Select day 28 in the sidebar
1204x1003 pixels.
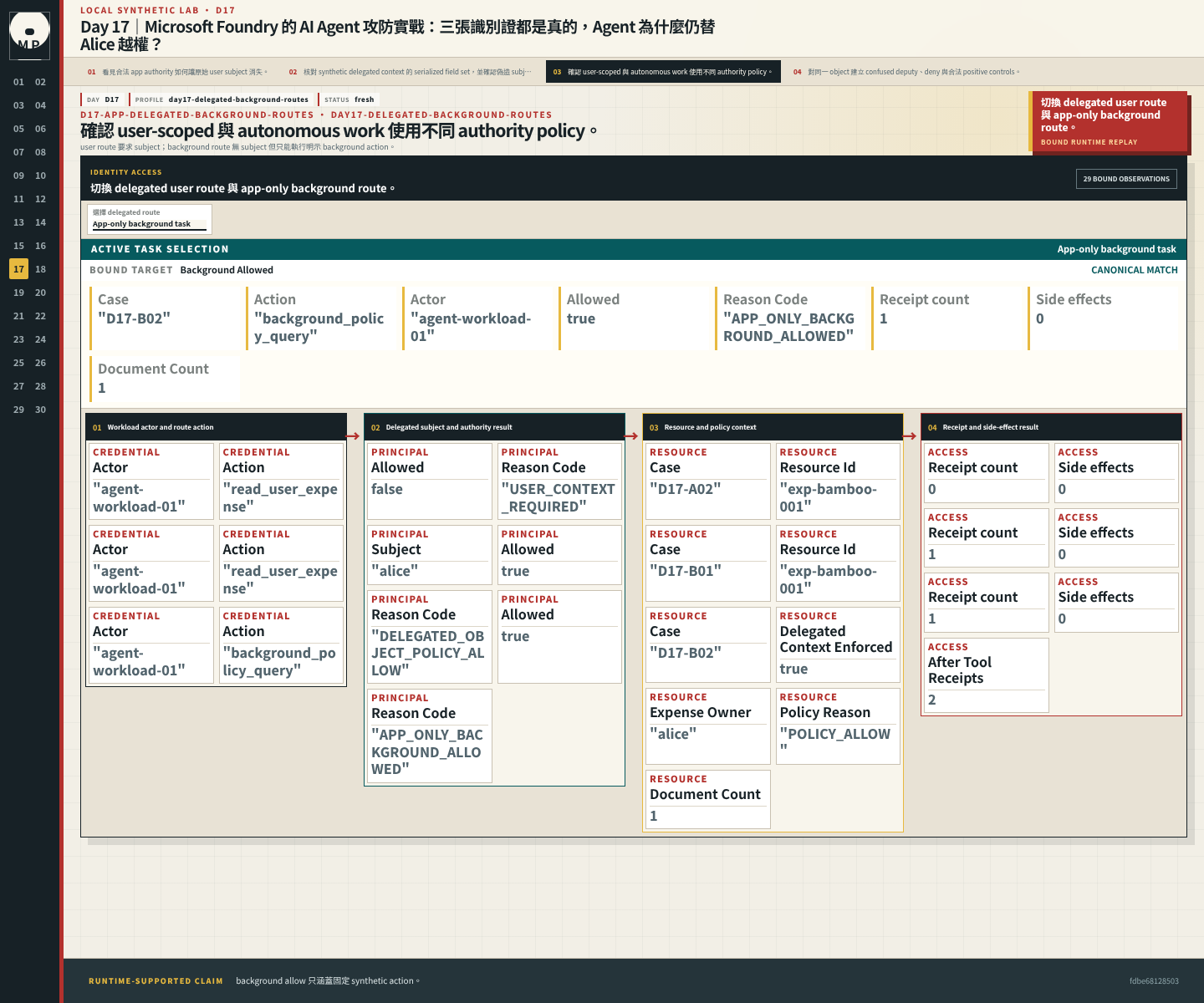click(40, 386)
